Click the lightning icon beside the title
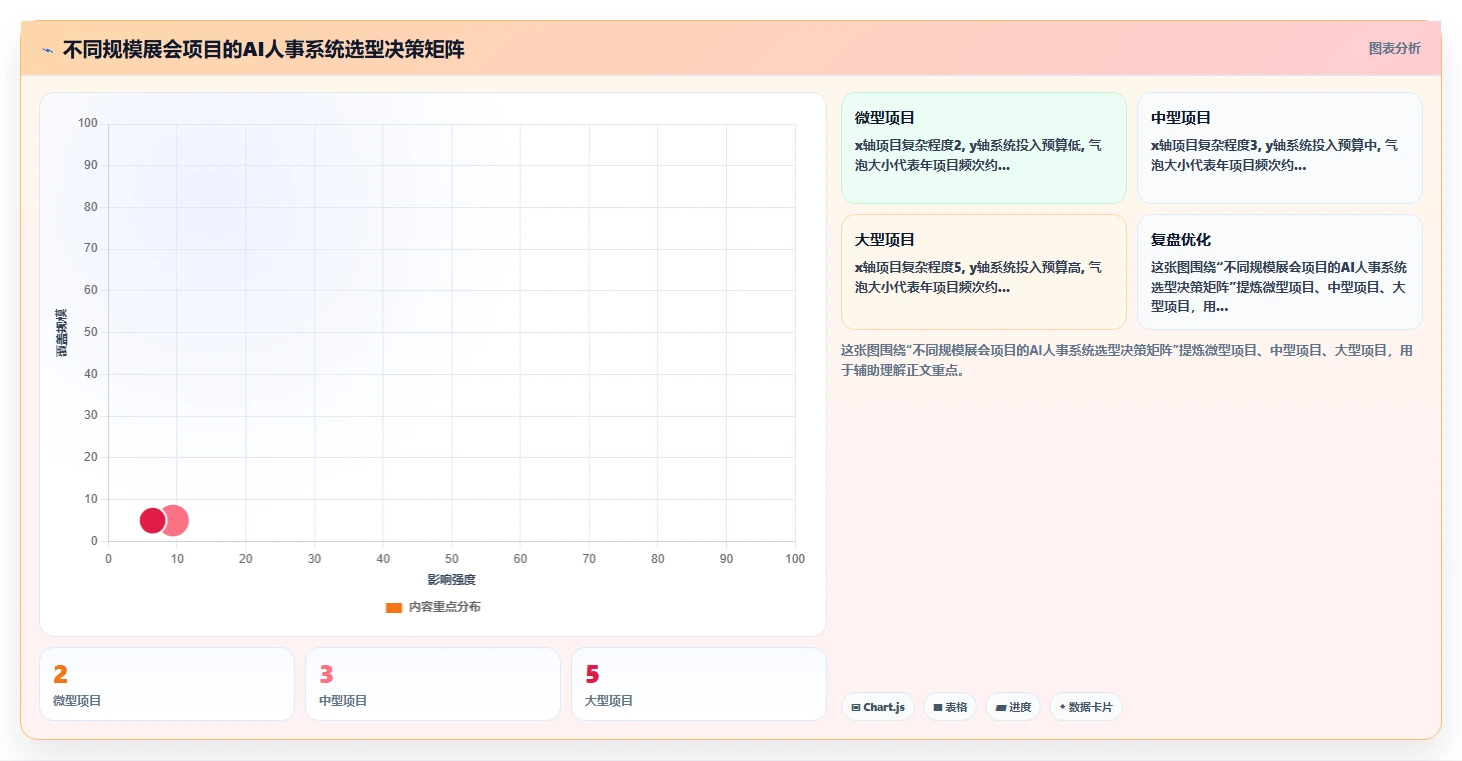This screenshot has width=1462, height=761. 48,50
